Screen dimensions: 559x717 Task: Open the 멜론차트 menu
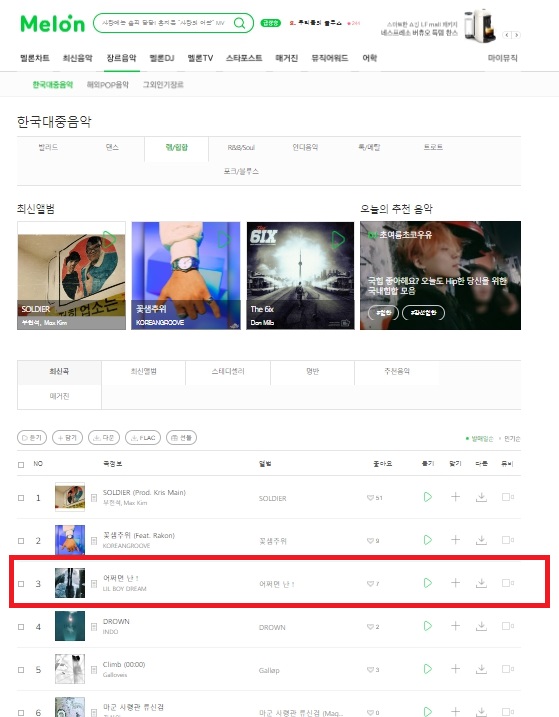pos(35,58)
